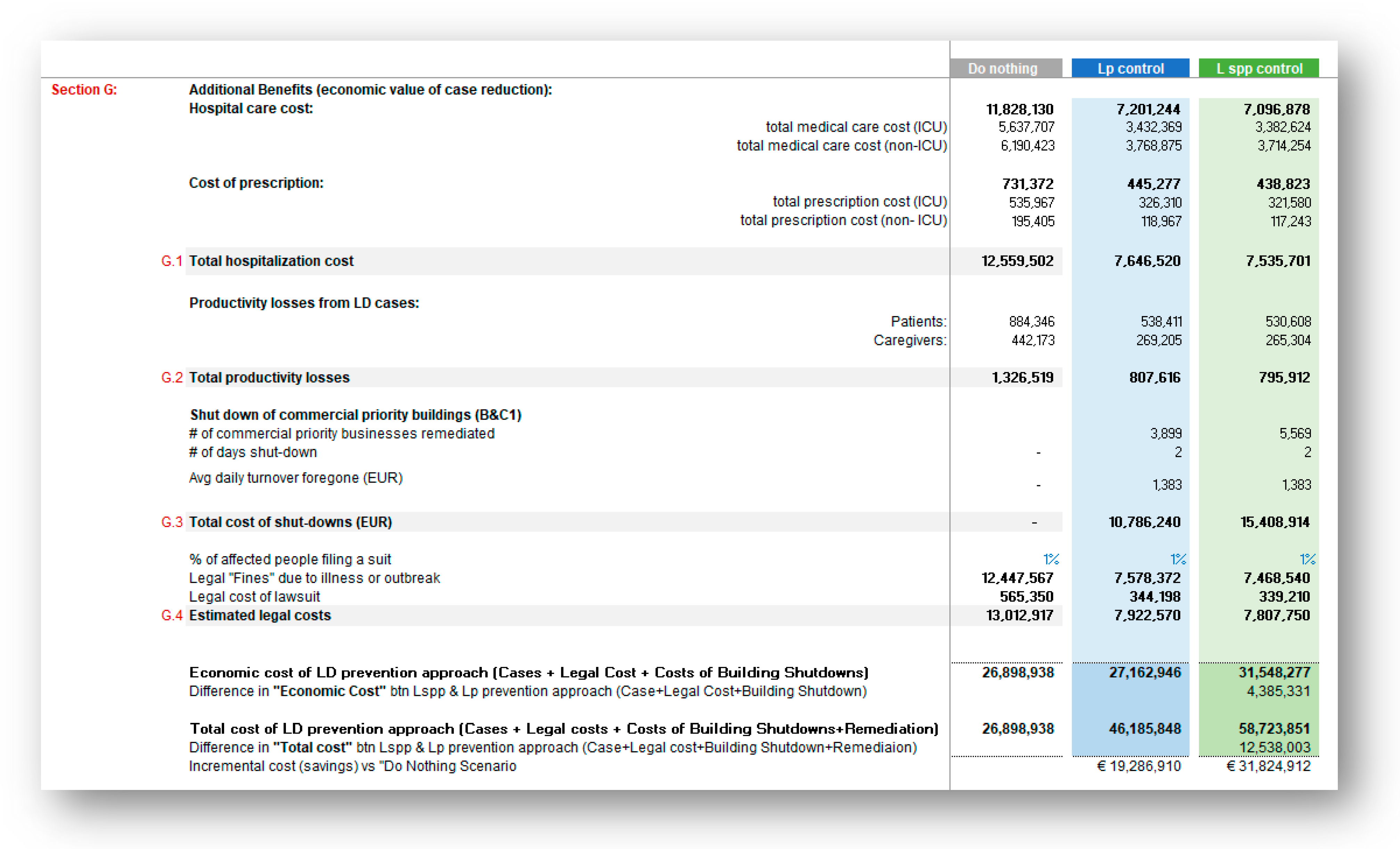Select 'Avg daily turnover foregone (EUR)' label
Screen dimensions: 1400x849
pos(295,478)
